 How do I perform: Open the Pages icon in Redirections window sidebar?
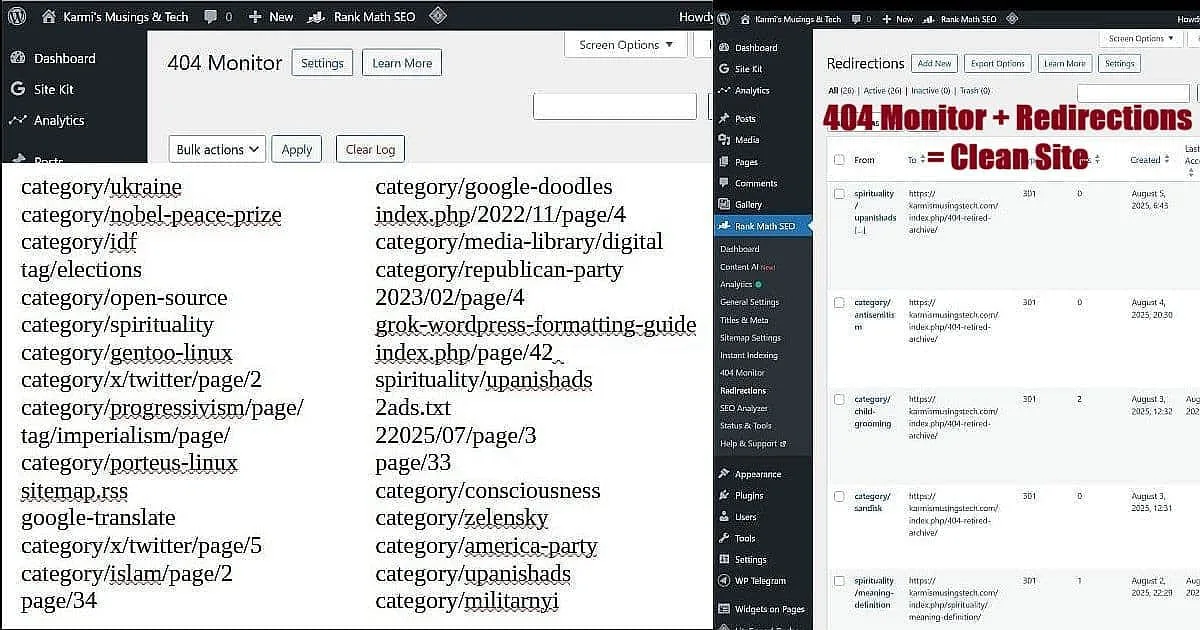[724, 161]
